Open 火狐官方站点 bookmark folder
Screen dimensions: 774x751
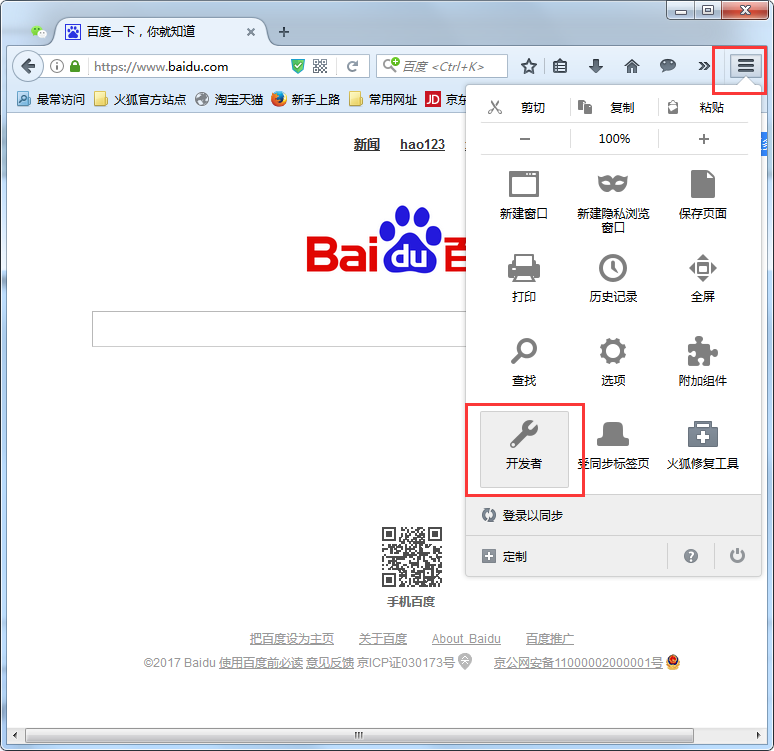(x=140, y=99)
